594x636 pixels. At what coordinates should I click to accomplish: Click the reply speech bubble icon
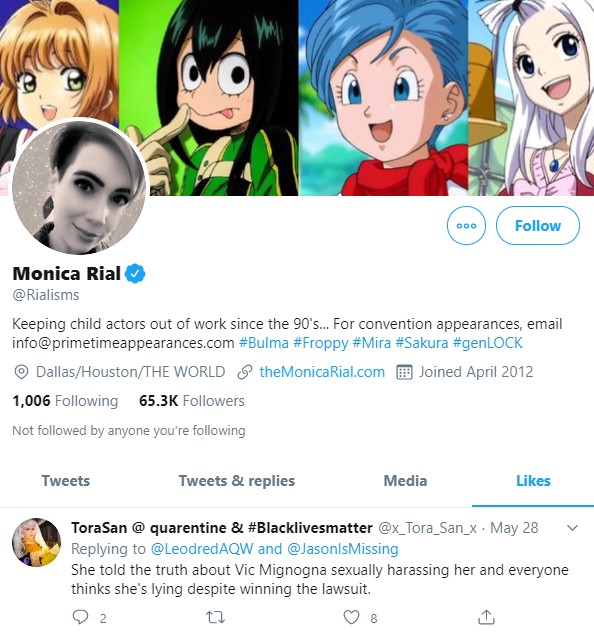tap(80, 617)
